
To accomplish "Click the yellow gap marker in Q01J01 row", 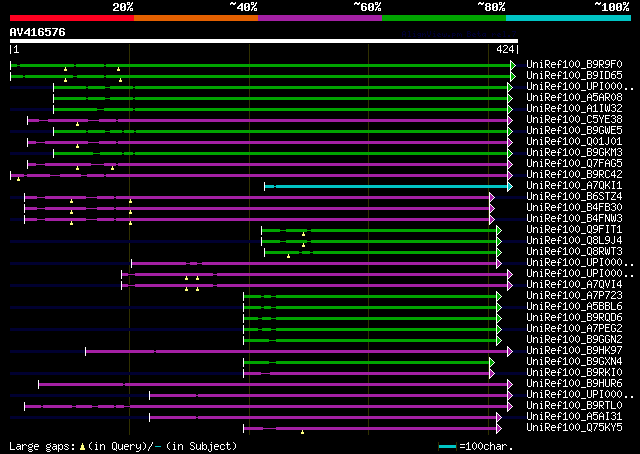I will click(78, 146).
